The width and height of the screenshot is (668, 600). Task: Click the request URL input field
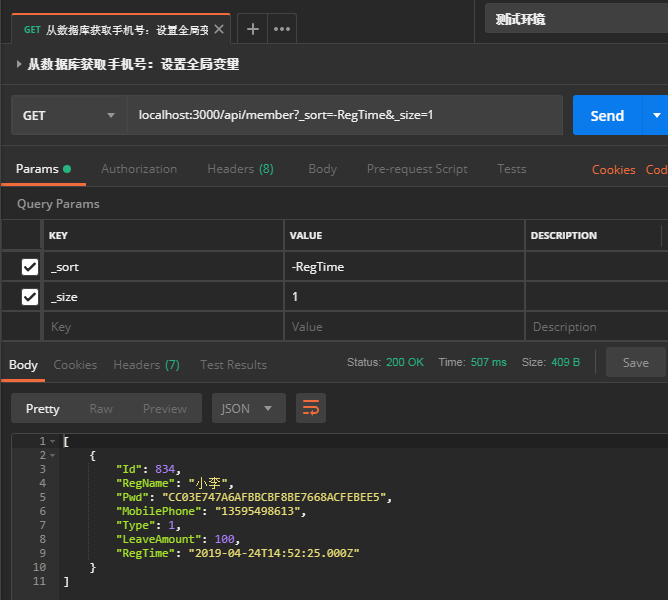344,116
